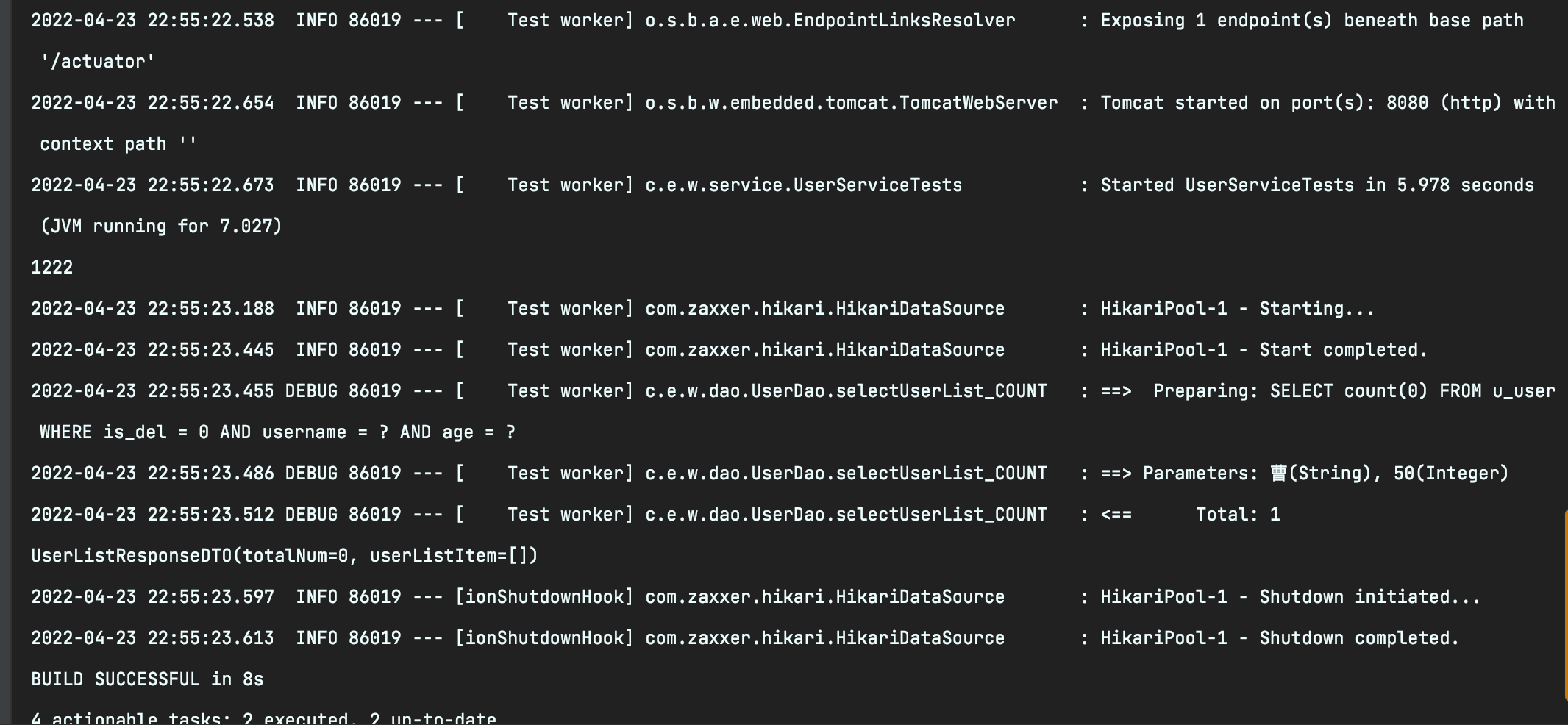The width and height of the screenshot is (1568, 725).
Task: Click the Parameters: 曹(String), 50(Integer) text
Action: (x=1325, y=473)
